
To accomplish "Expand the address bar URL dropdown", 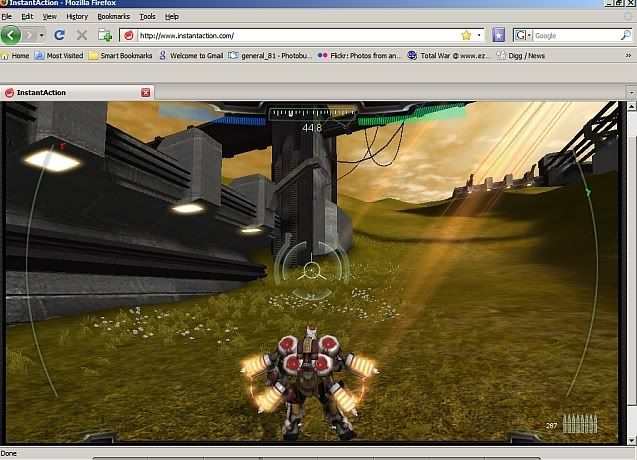I will pyautogui.click(x=479, y=35).
